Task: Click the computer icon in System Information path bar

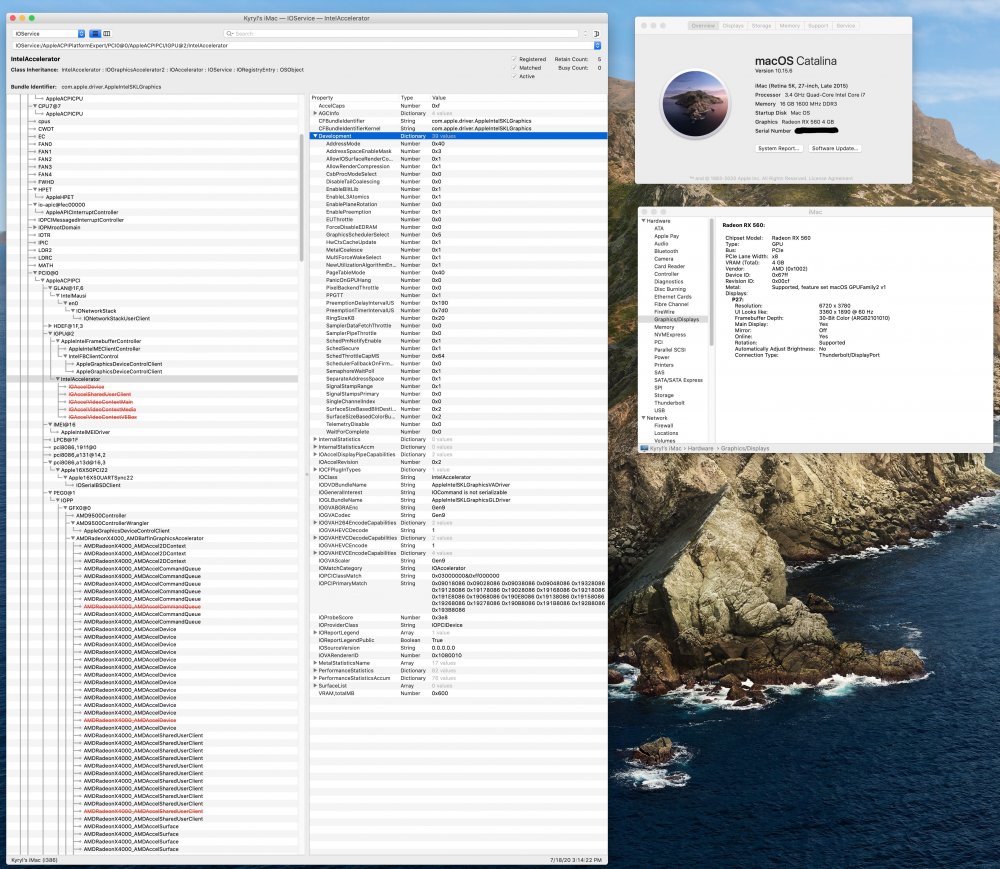Action: click(644, 448)
